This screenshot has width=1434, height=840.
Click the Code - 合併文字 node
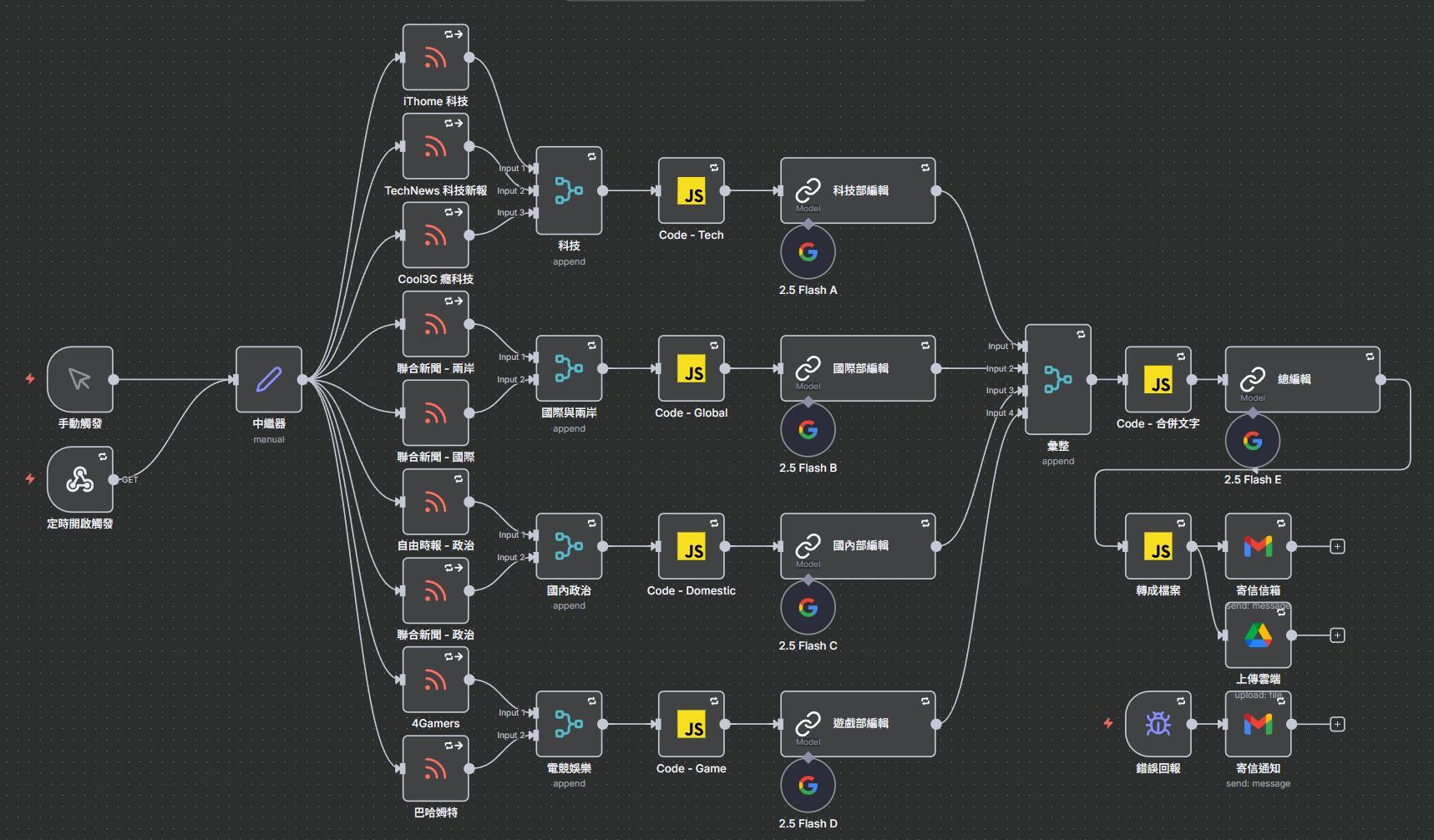tap(1158, 380)
